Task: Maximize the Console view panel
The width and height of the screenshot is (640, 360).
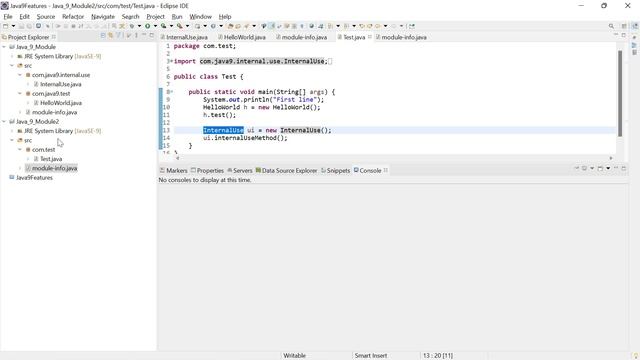Action: [624, 168]
